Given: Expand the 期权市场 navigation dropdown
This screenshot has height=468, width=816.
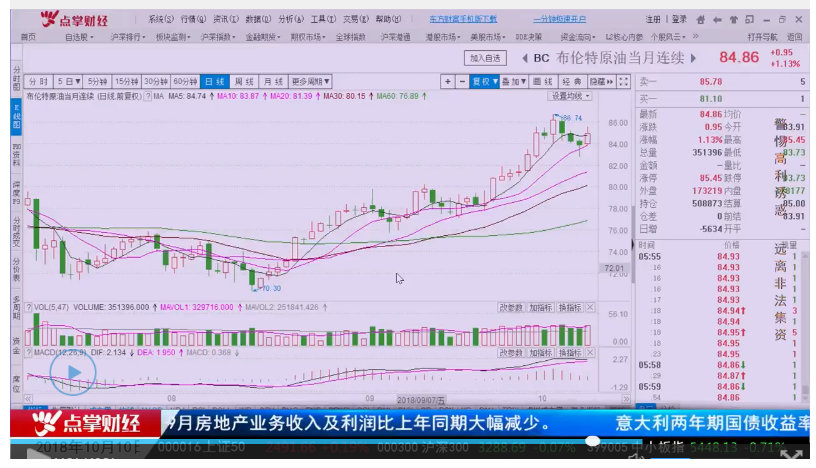Looking at the screenshot, I should pos(308,37).
